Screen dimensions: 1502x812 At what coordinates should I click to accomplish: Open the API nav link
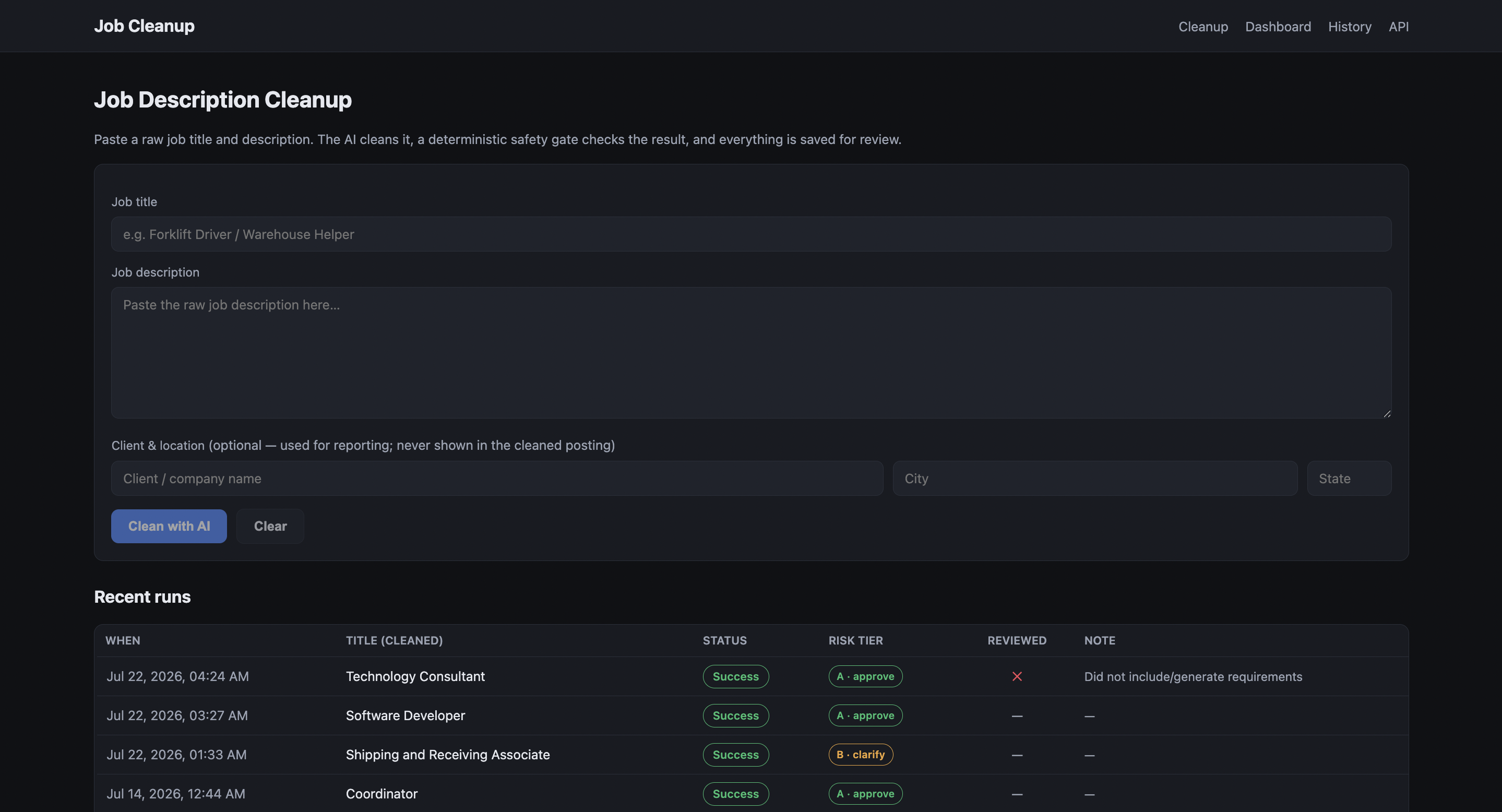[1398, 27]
